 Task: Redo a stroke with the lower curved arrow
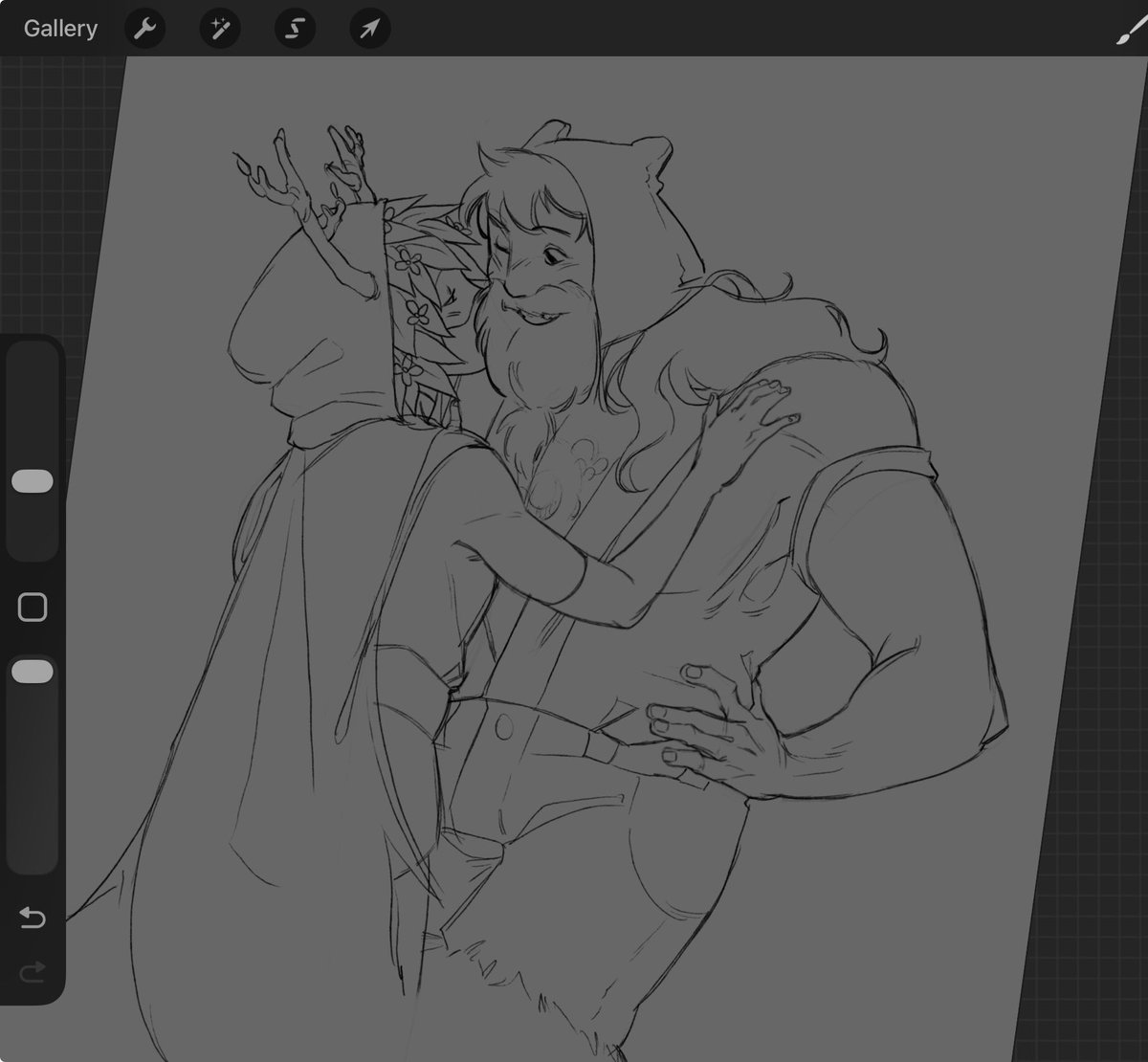pyautogui.click(x=32, y=972)
